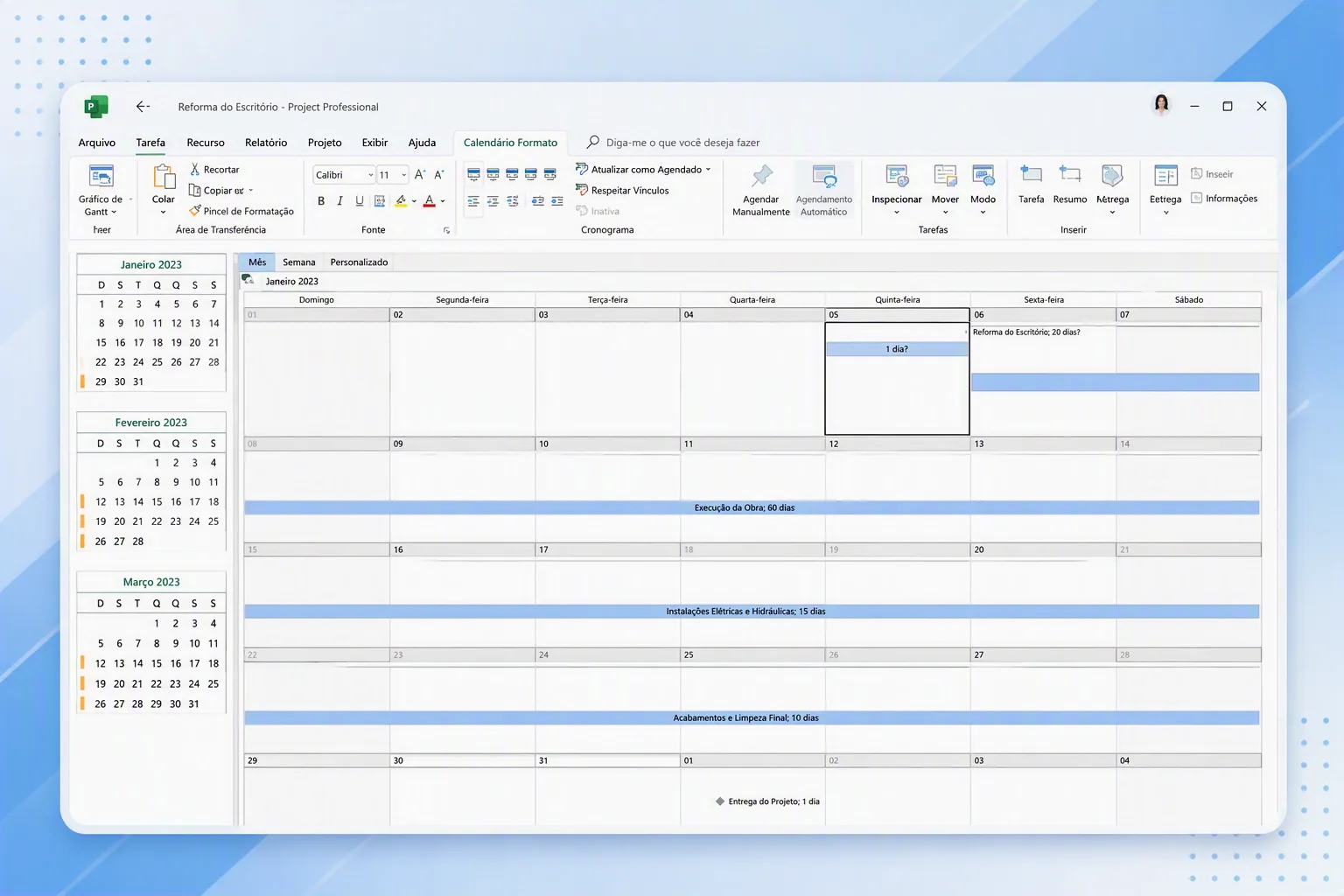Click the unlink tasks icon in Cronograma
The width and height of the screenshot is (1344, 896).
(x=557, y=201)
